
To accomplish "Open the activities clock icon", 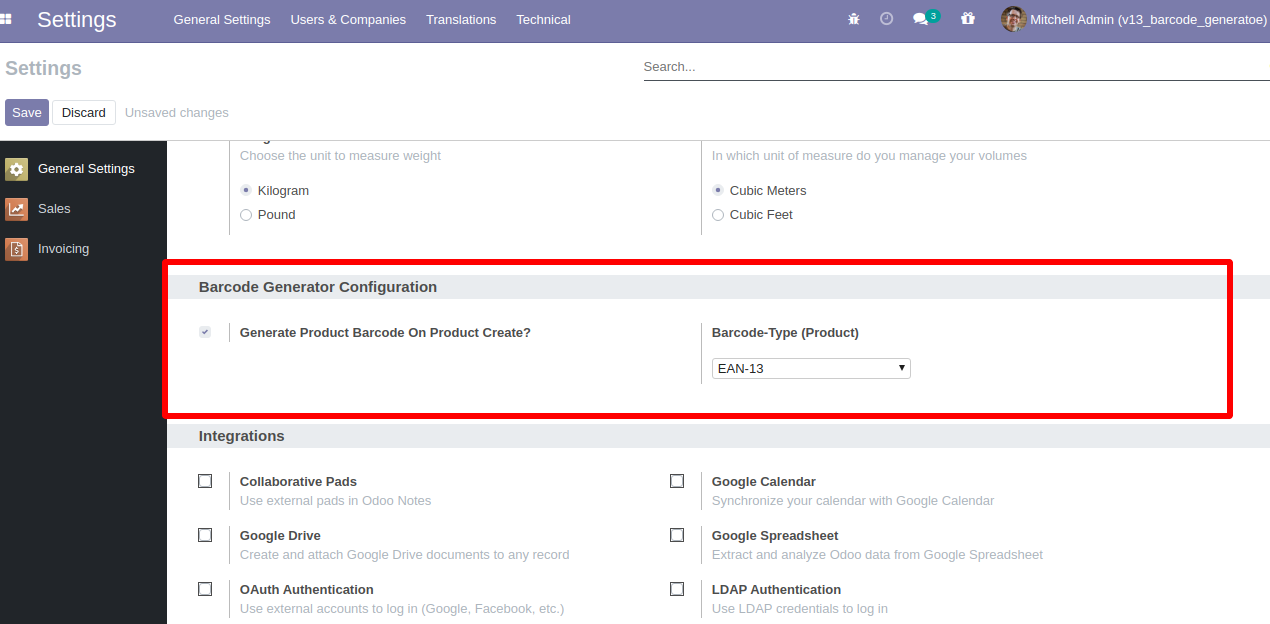I will click(x=886, y=19).
